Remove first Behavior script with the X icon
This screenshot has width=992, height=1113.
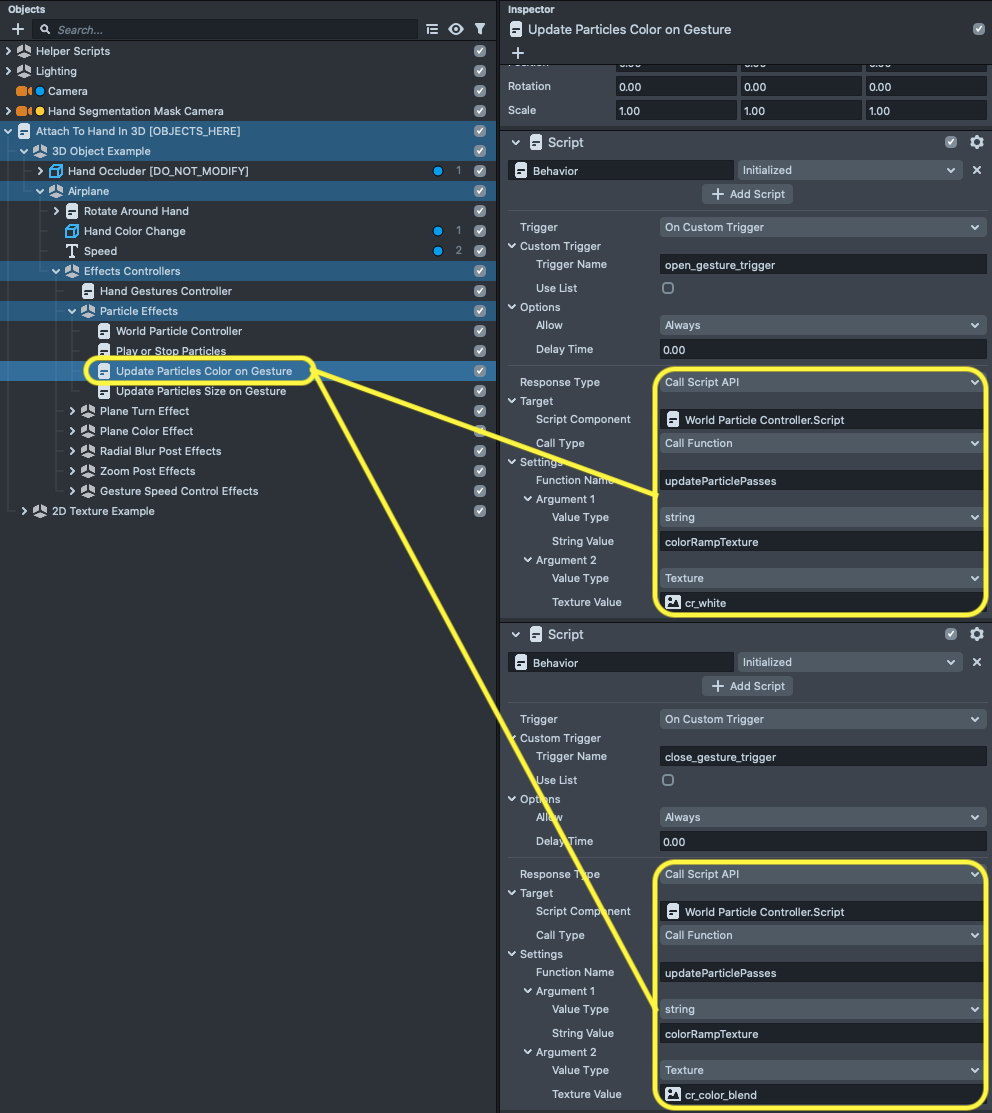976,171
